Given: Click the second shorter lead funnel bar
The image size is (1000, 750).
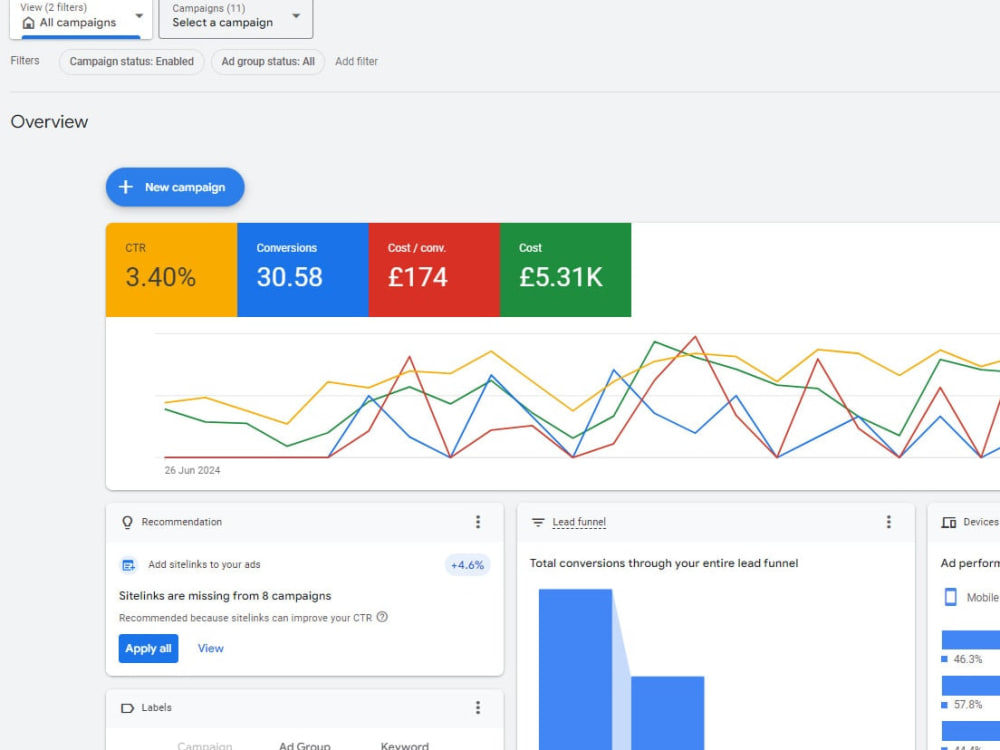Looking at the screenshot, I should (668, 713).
